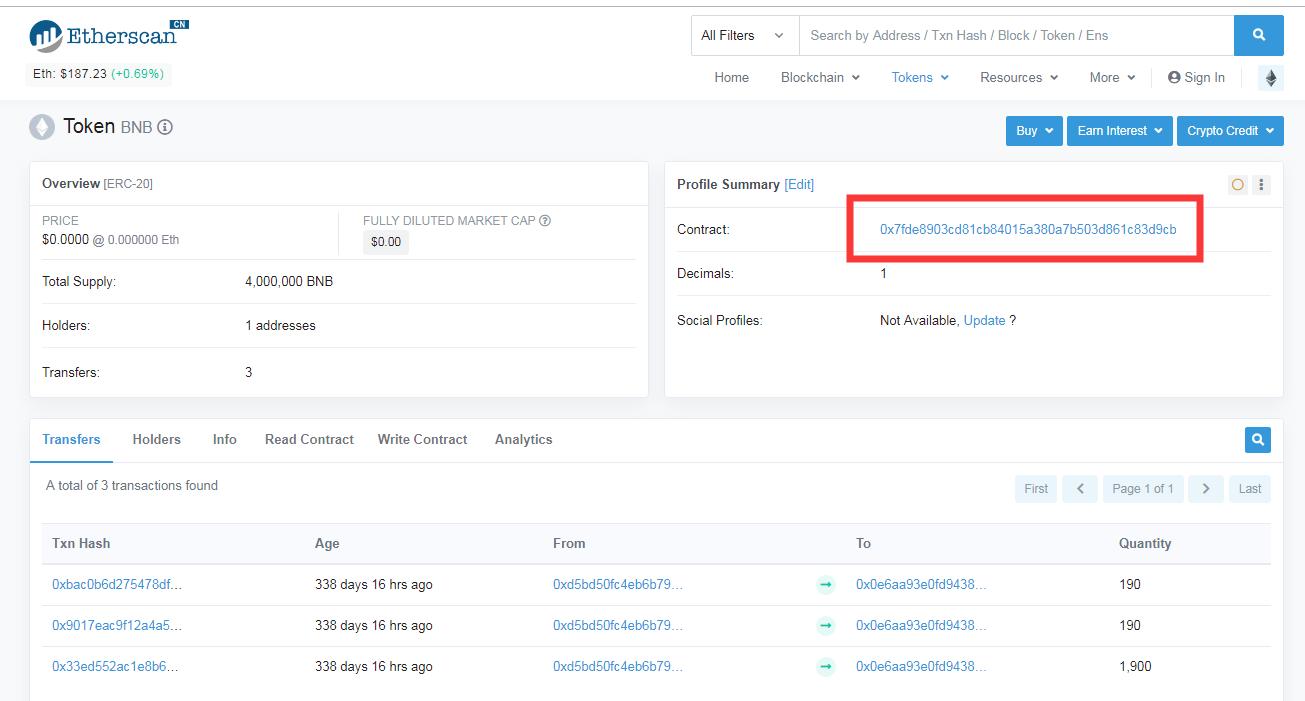The image size is (1305, 701).
Task: Click the blue search magnifier button
Action: coord(1258,35)
